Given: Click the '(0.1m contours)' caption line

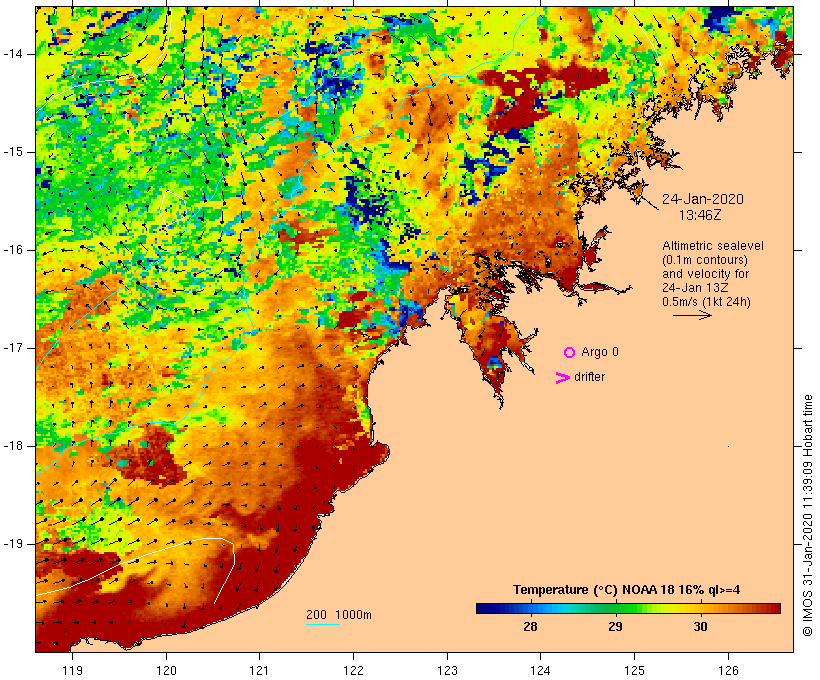Looking at the screenshot, I should [705, 260].
